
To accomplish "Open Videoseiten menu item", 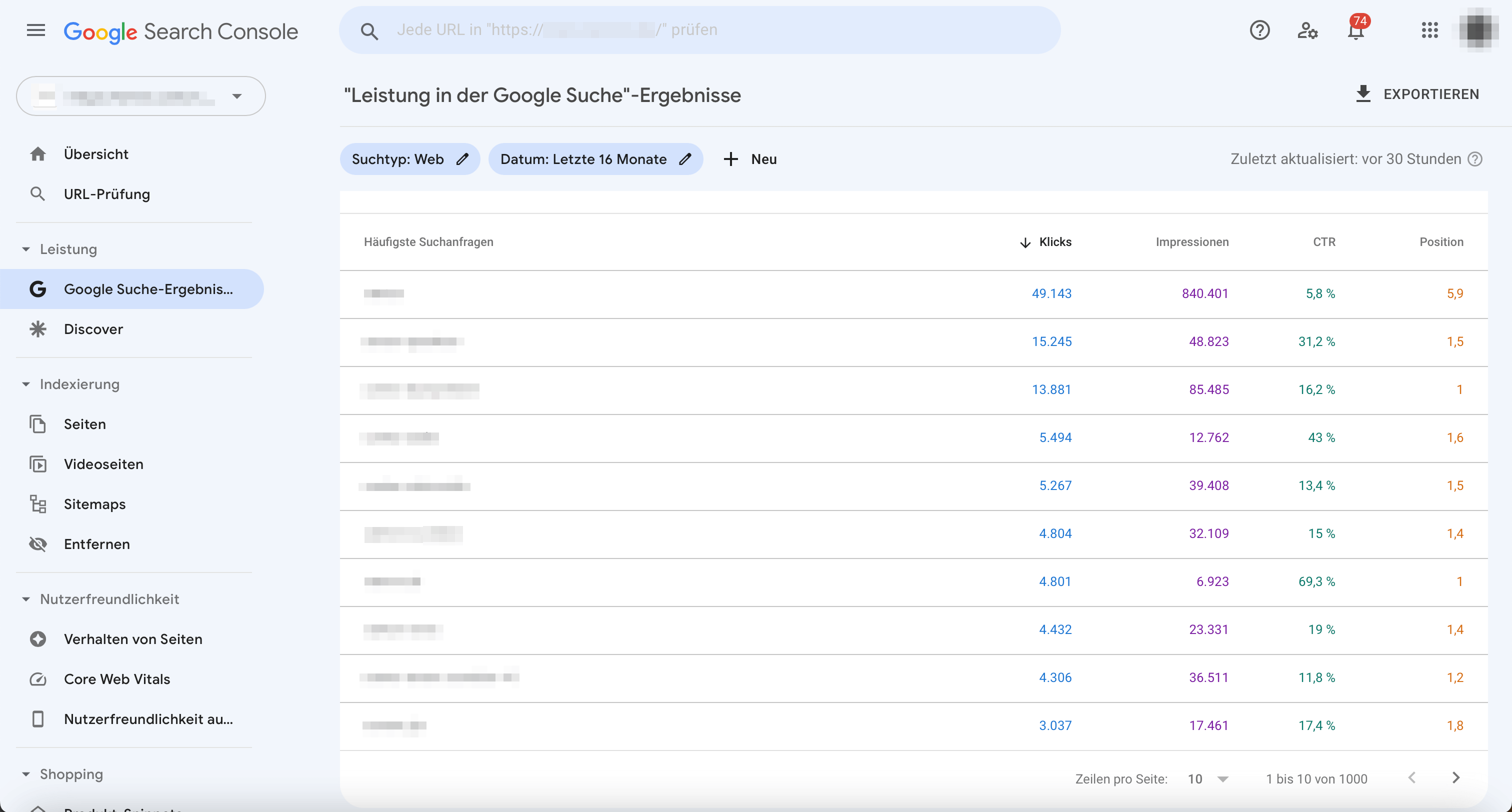I will pyautogui.click(x=103, y=464).
